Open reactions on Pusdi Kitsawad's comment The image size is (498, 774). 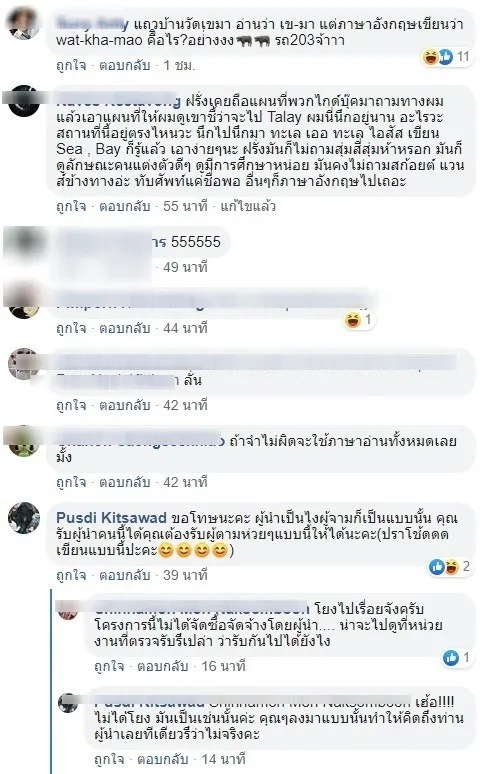pos(450,567)
